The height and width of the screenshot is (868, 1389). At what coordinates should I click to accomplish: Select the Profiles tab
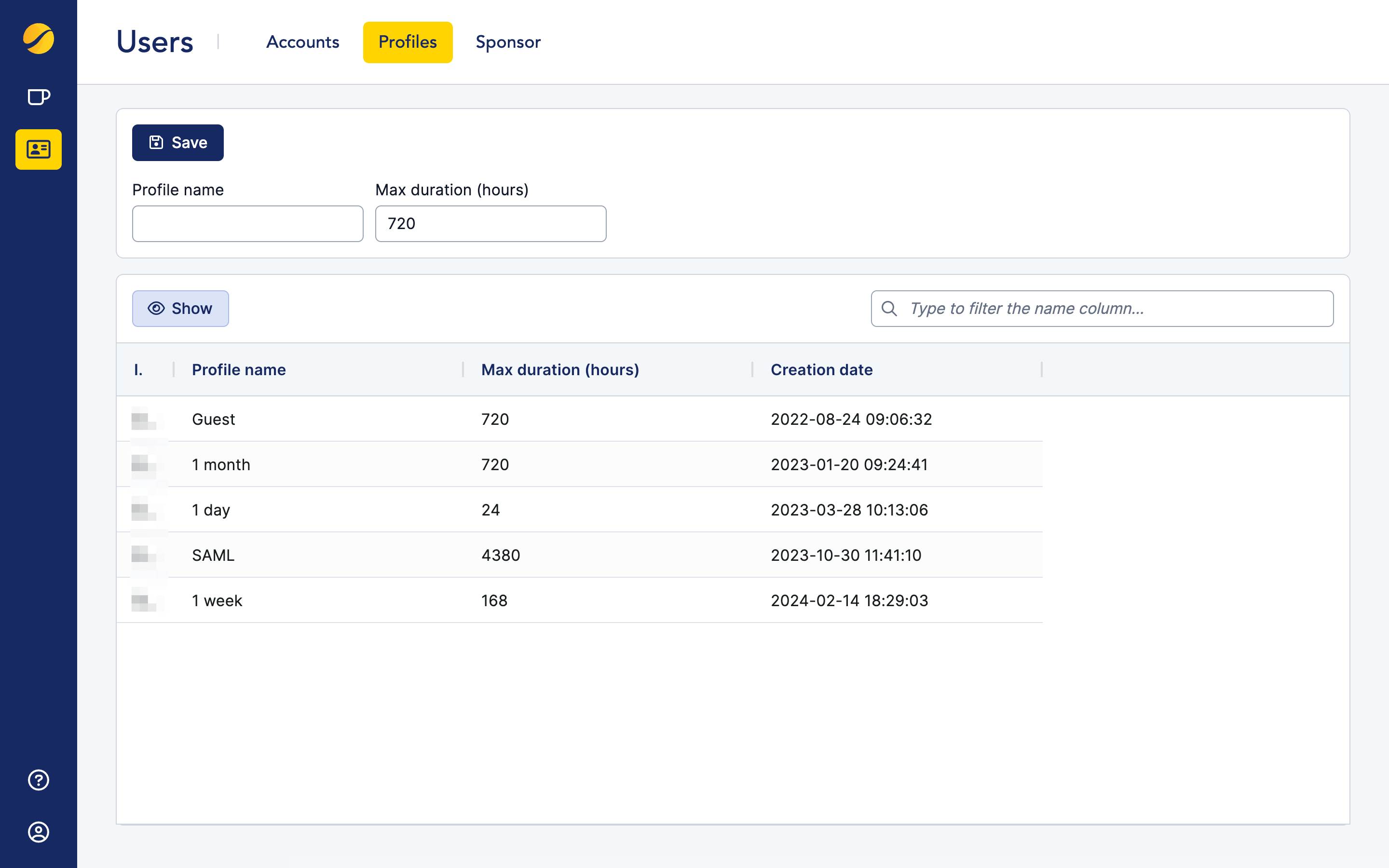(x=408, y=42)
